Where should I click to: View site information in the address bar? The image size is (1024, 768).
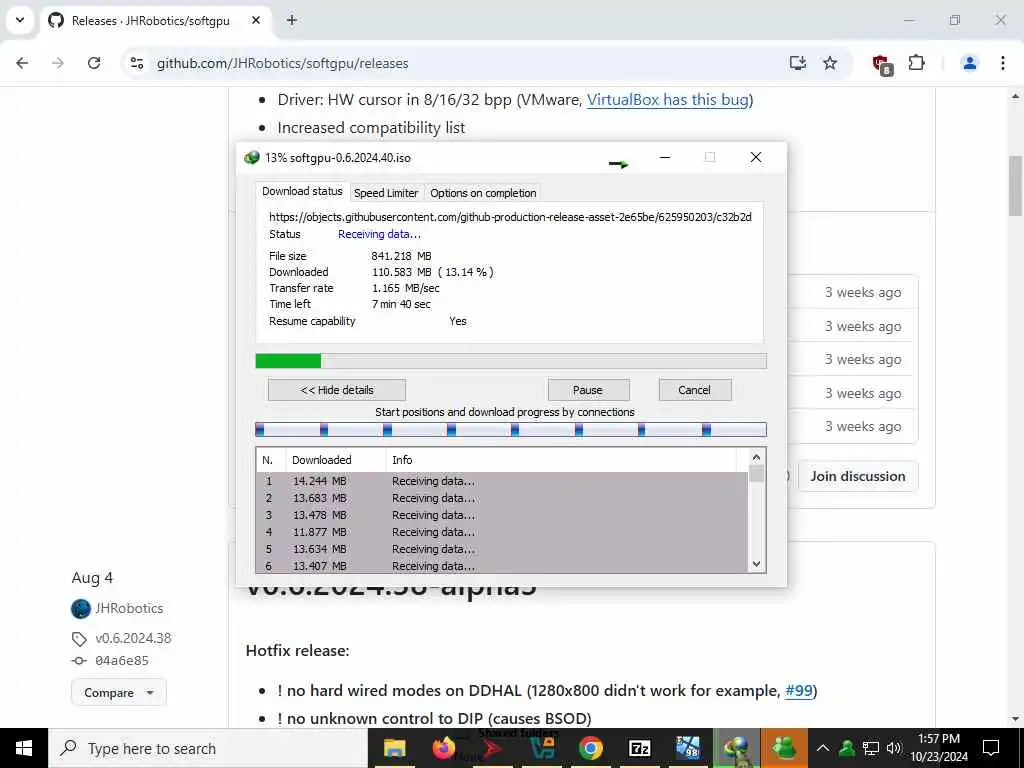pyautogui.click(x=137, y=63)
